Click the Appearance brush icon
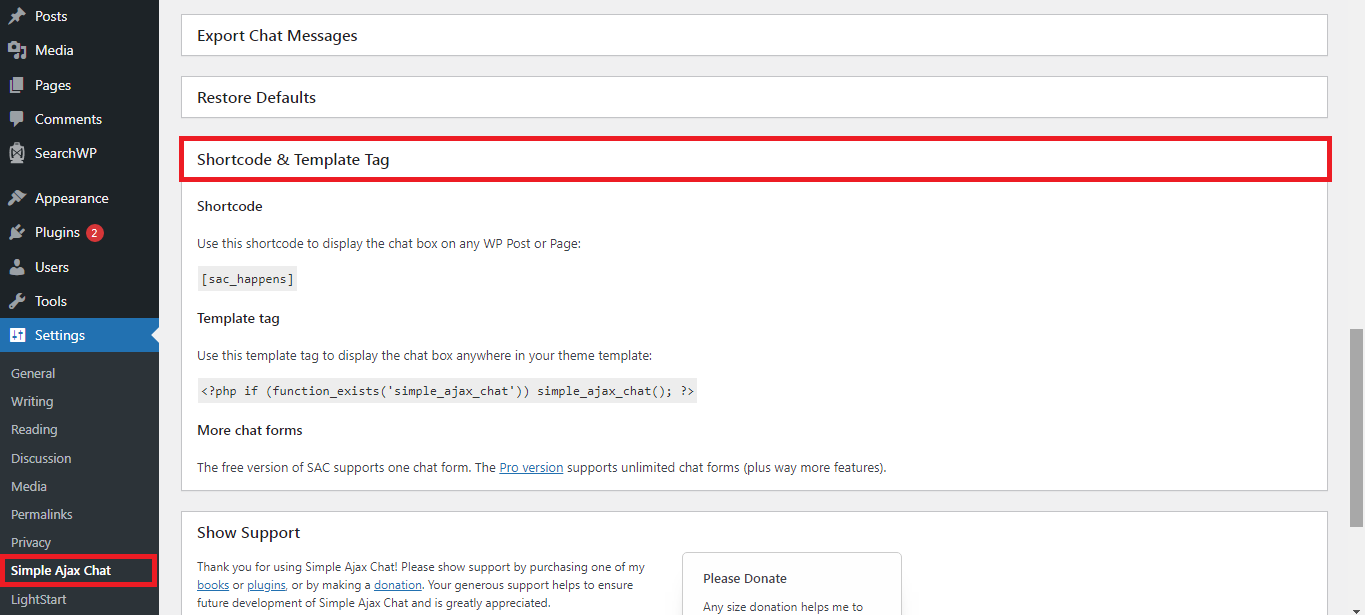Viewport: 1365px width, 615px height. (x=17, y=198)
